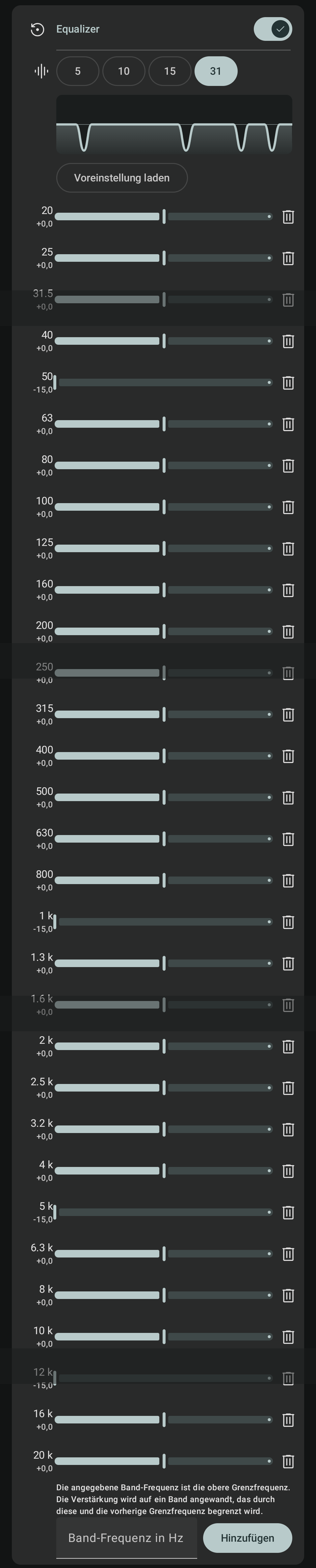Viewport: 316px width, 1568px height.
Task: Select the 5 band preset chip
Action: 78,71
